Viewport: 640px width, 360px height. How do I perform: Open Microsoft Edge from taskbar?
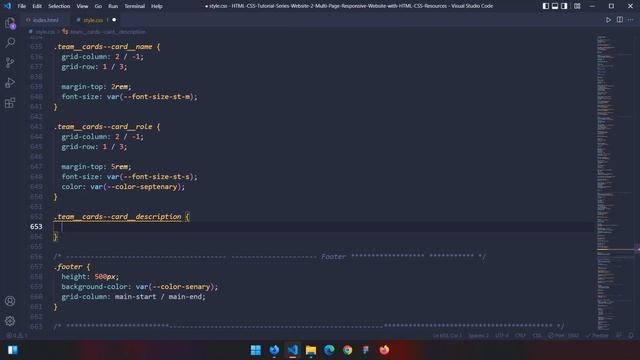point(329,350)
